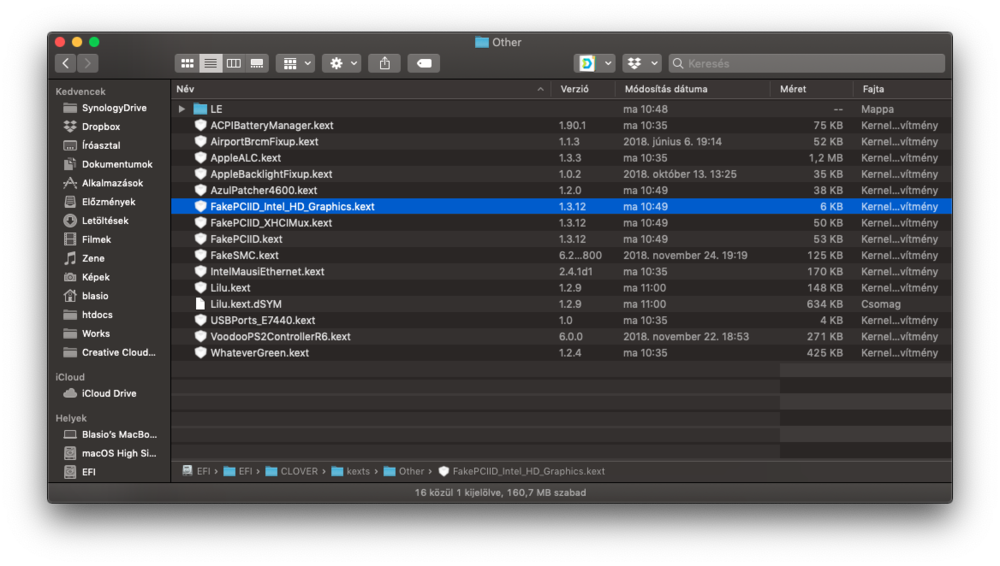Select the WhateverGreen.kext file
Image resolution: width=1000 pixels, height=566 pixels.
259,353
